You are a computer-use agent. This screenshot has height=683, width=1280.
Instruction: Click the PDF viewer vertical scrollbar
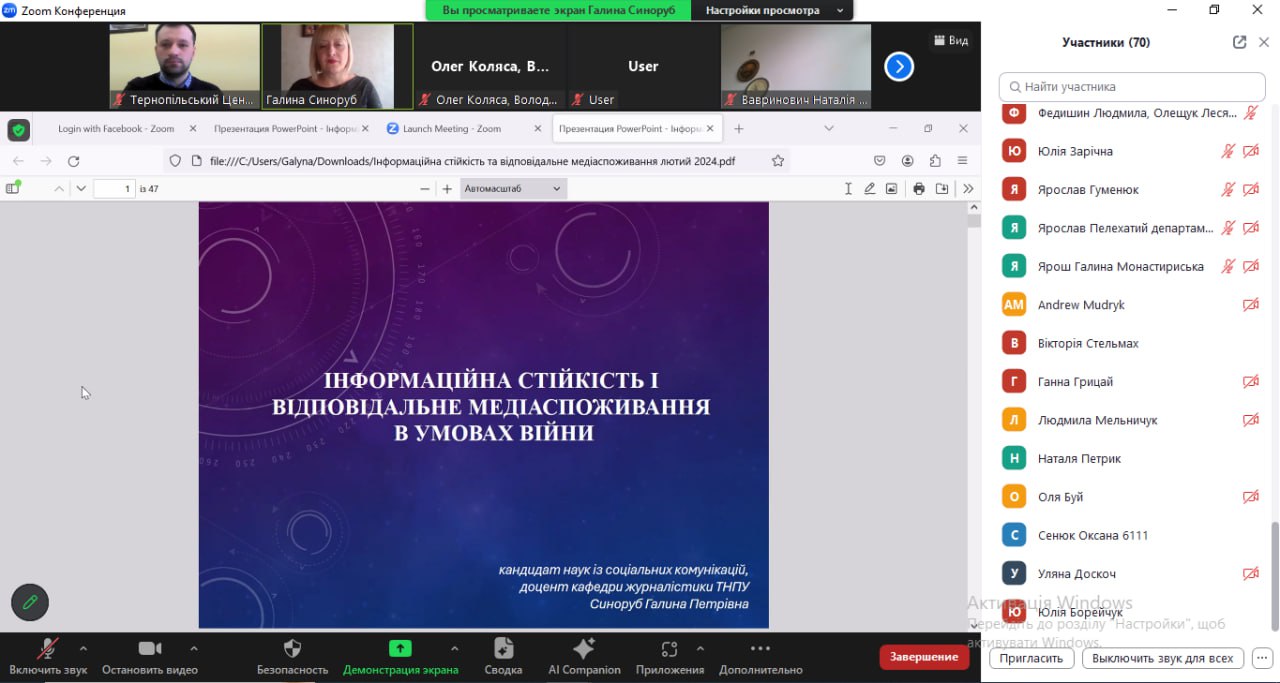(x=974, y=222)
